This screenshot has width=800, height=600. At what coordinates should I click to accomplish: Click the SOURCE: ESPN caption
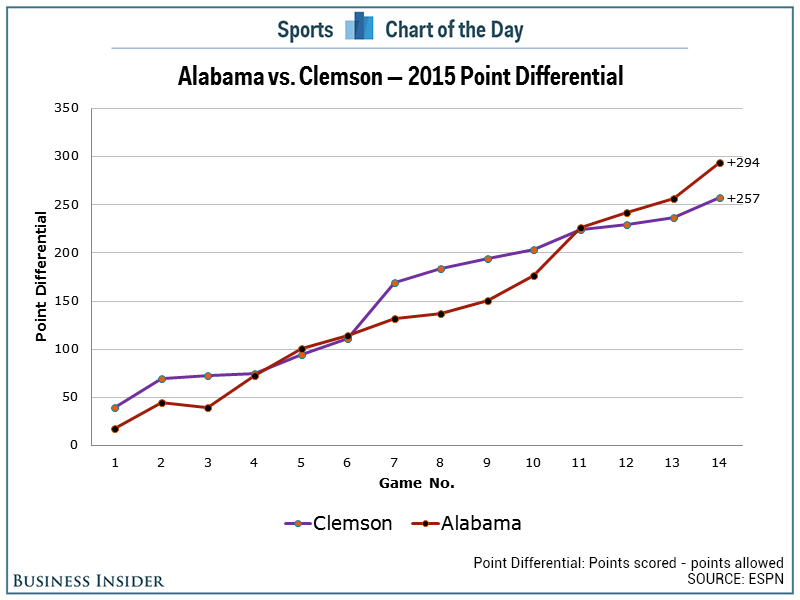pos(735,579)
